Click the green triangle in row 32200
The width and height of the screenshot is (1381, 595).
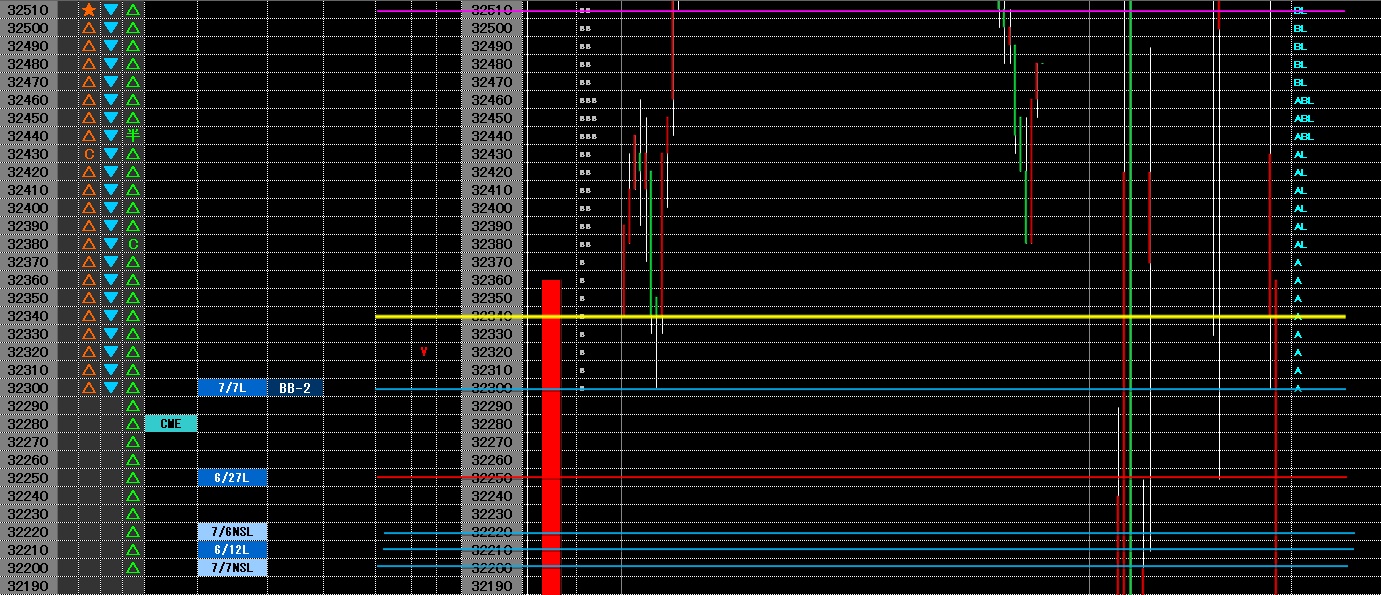click(133, 568)
